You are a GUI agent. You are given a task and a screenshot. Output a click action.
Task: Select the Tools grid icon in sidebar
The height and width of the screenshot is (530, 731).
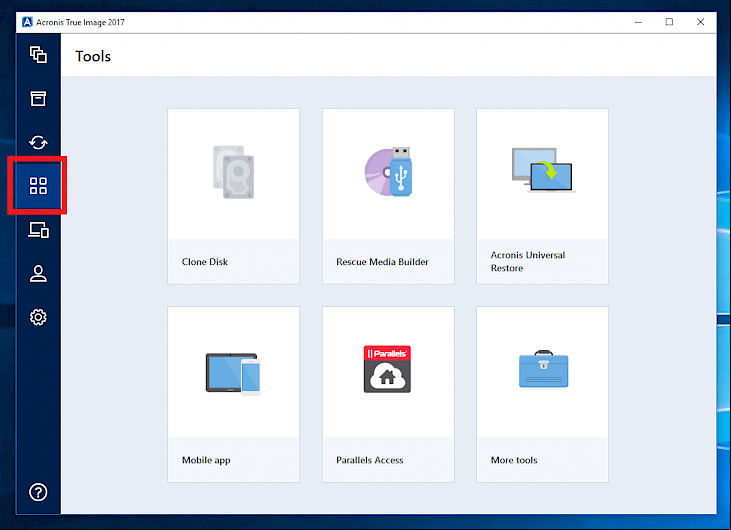[x=38, y=186]
